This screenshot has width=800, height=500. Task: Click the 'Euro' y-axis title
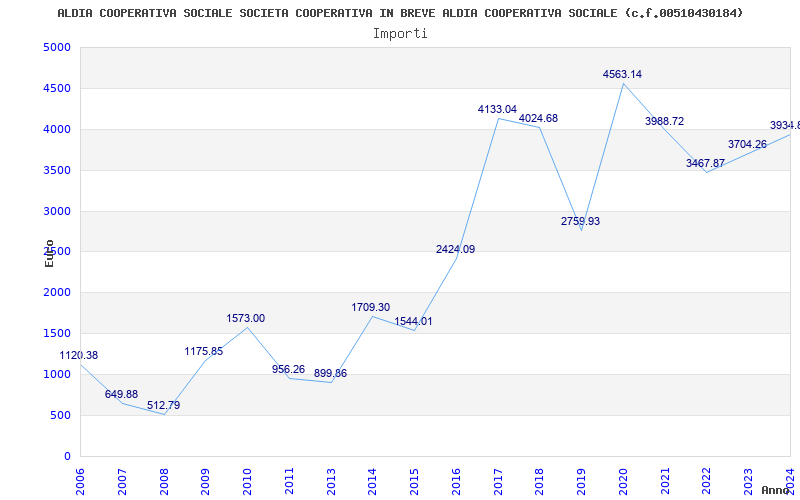(x=49, y=253)
